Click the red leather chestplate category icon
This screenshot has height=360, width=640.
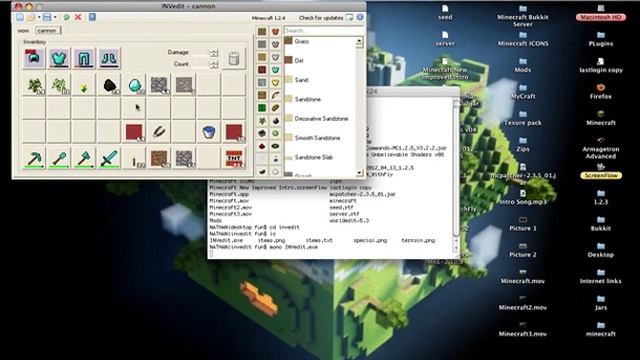click(x=276, y=31)
